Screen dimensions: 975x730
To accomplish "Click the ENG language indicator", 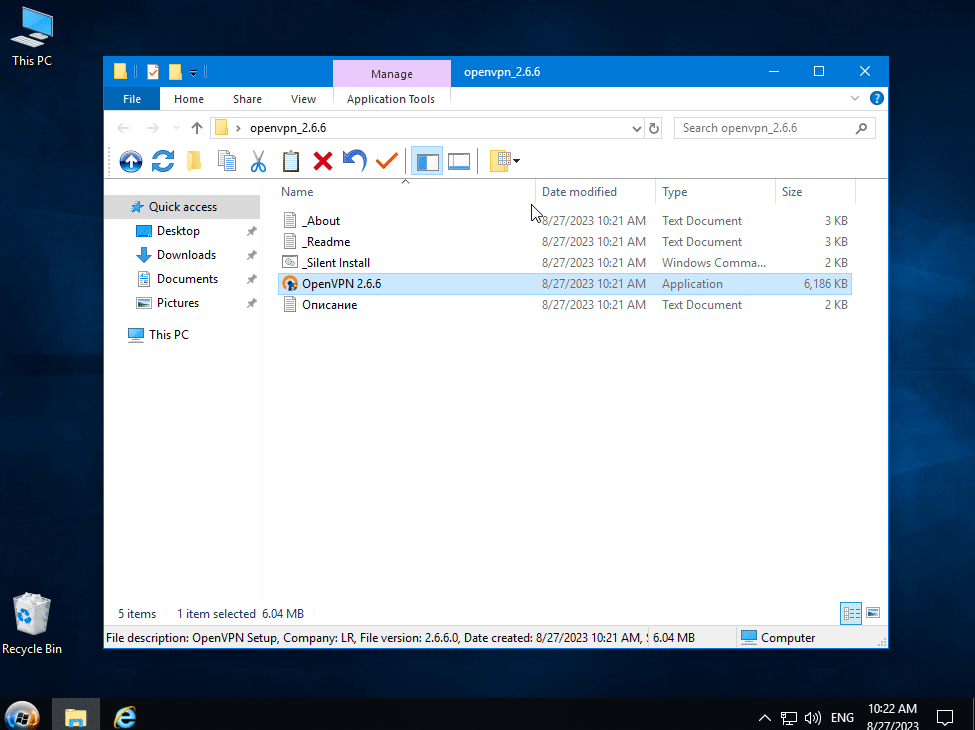I will (842, 718).
